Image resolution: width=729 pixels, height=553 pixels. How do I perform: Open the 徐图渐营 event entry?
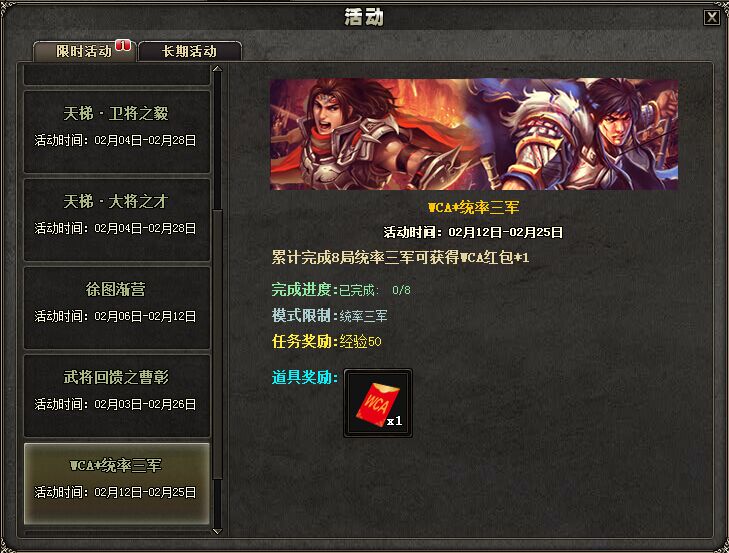(117, 307)
